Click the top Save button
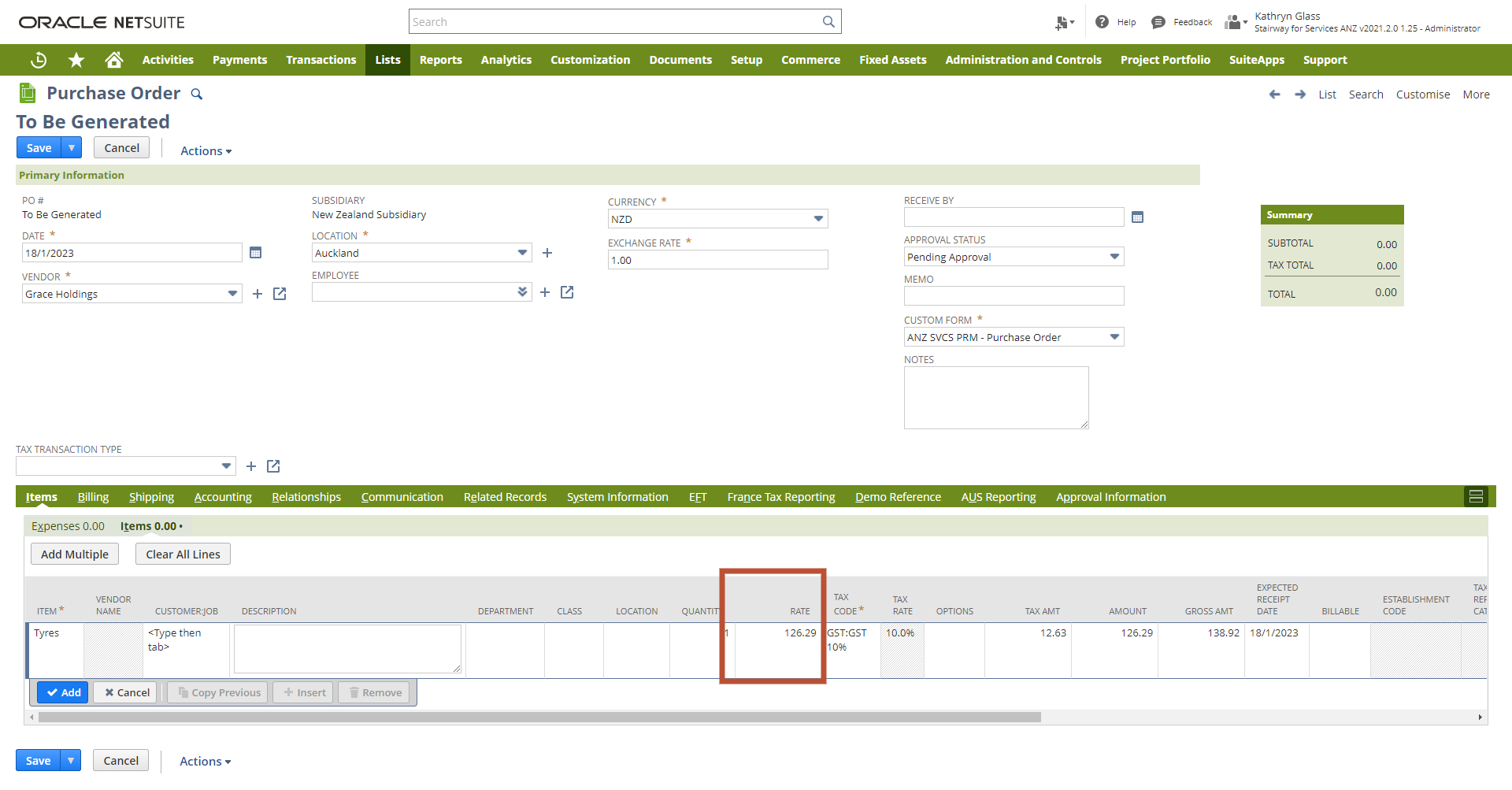 point(39,148)
